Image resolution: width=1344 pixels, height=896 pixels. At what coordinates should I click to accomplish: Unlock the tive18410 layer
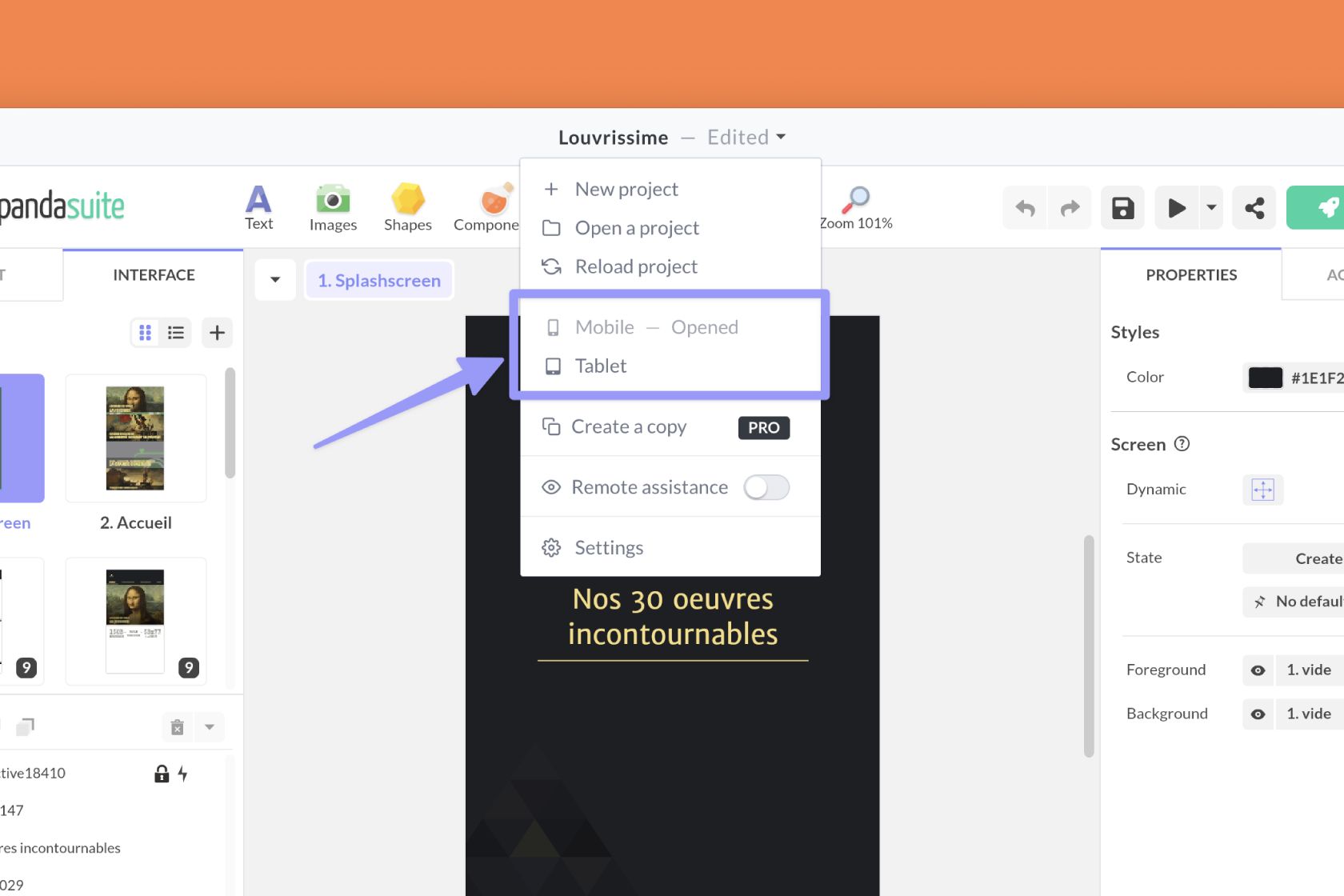[x=161, y=773]
